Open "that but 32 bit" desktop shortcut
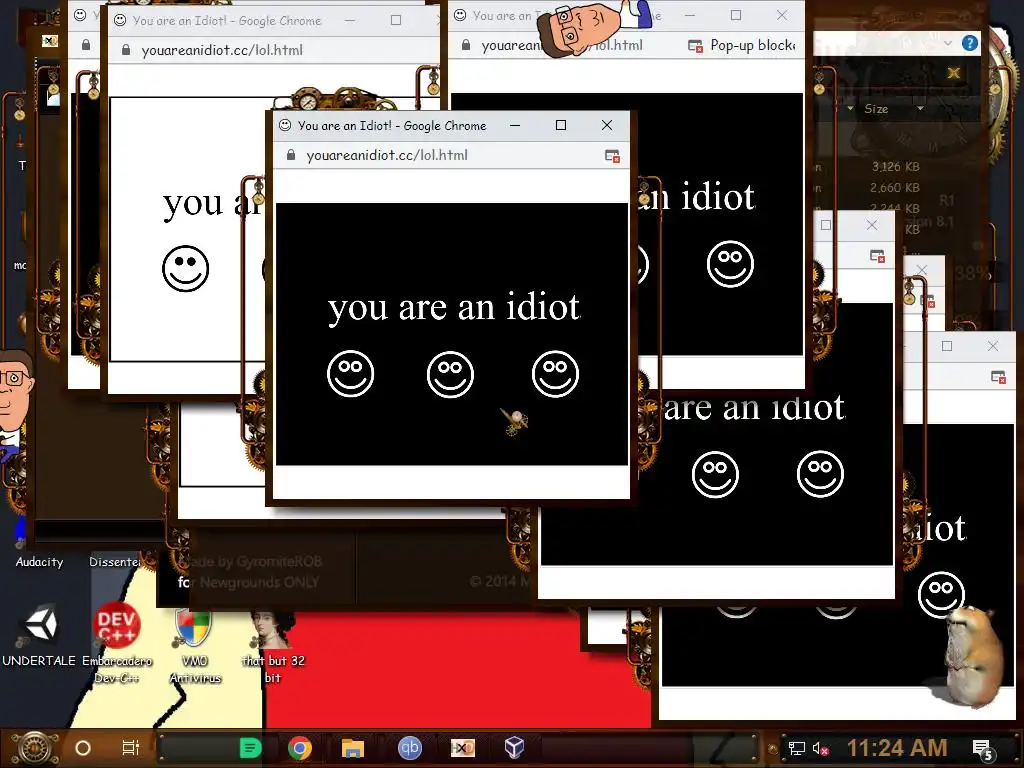Image resolution: width=1024 pixels, height=768 pixels. click(x=273, y=647)
